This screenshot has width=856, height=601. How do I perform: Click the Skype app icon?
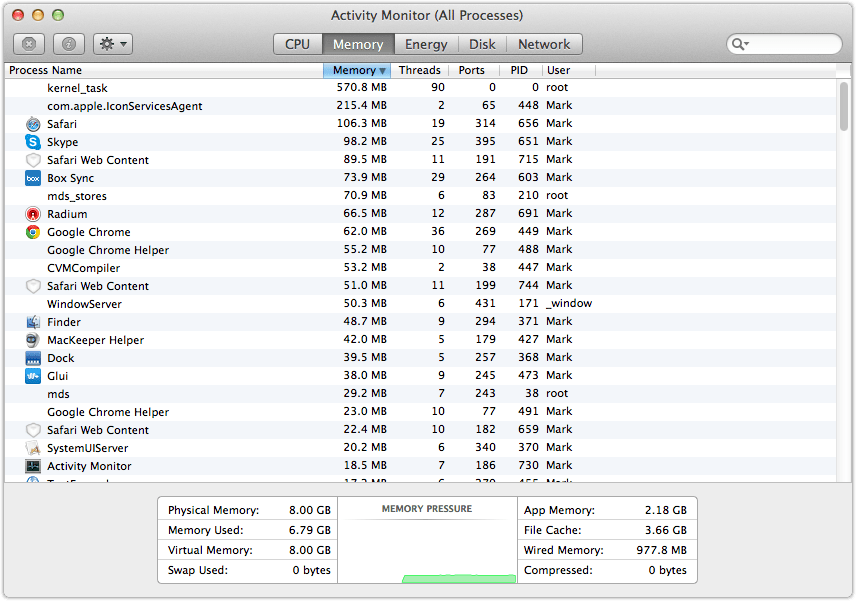tap(33, 142)
